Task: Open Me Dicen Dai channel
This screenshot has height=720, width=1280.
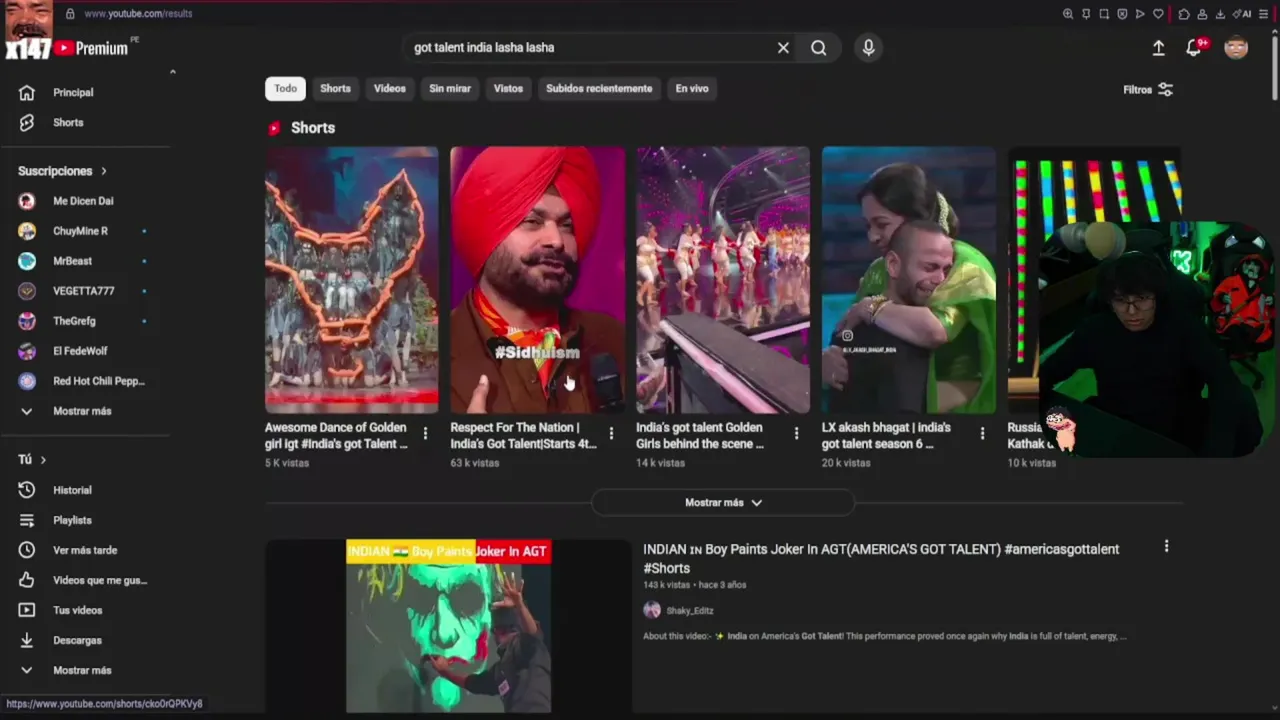Action: (x=85, y=201)
